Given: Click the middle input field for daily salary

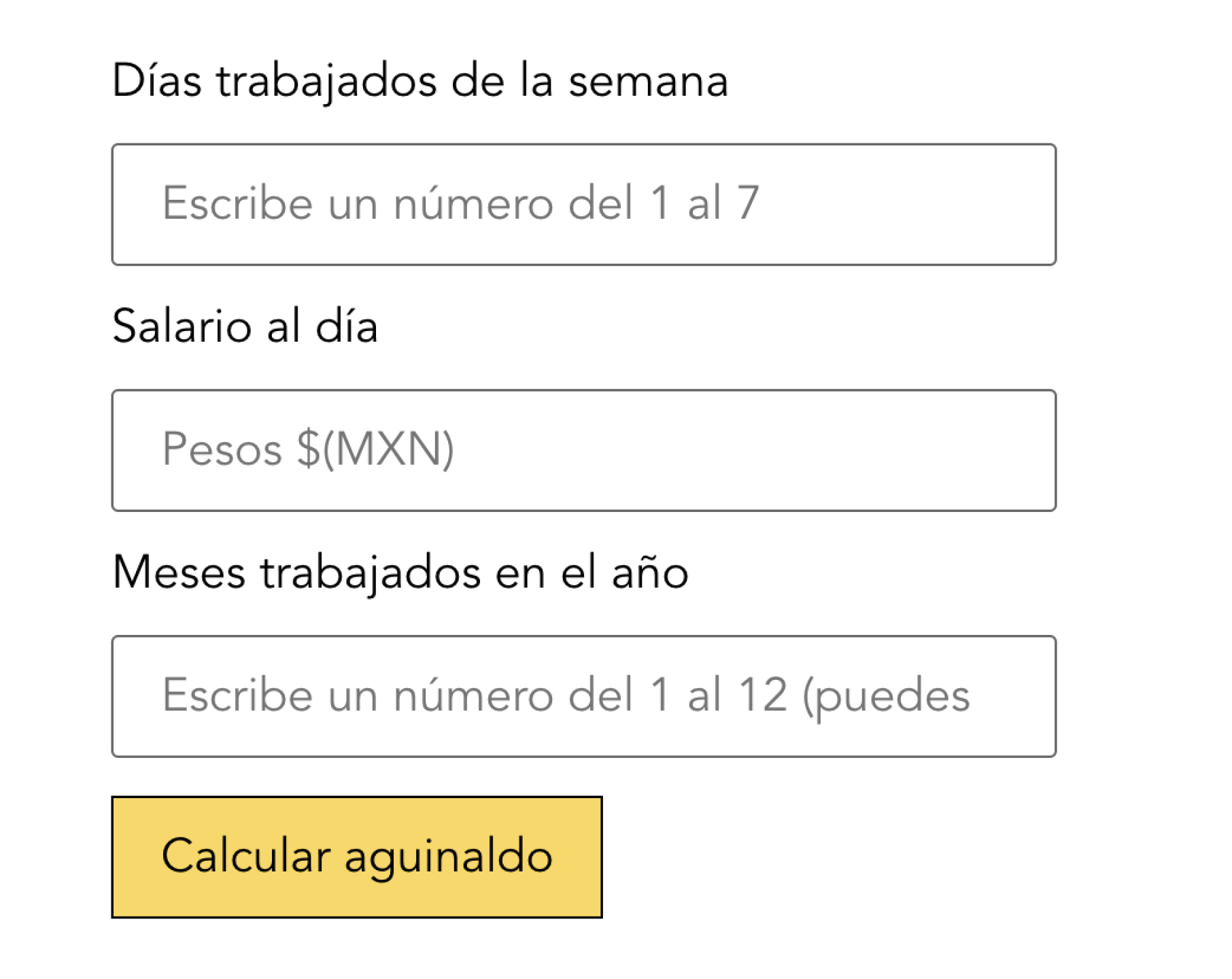Looking at the screenshot, I should coord(585,449).
